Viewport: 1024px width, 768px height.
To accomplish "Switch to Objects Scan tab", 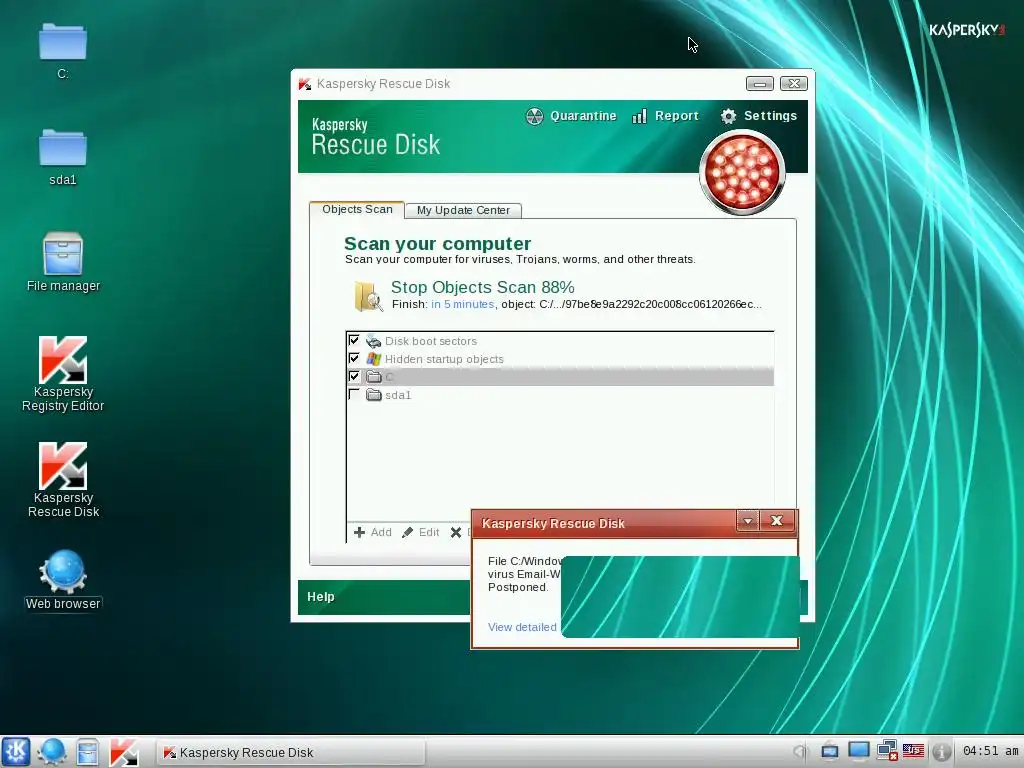I will (357, 210).
